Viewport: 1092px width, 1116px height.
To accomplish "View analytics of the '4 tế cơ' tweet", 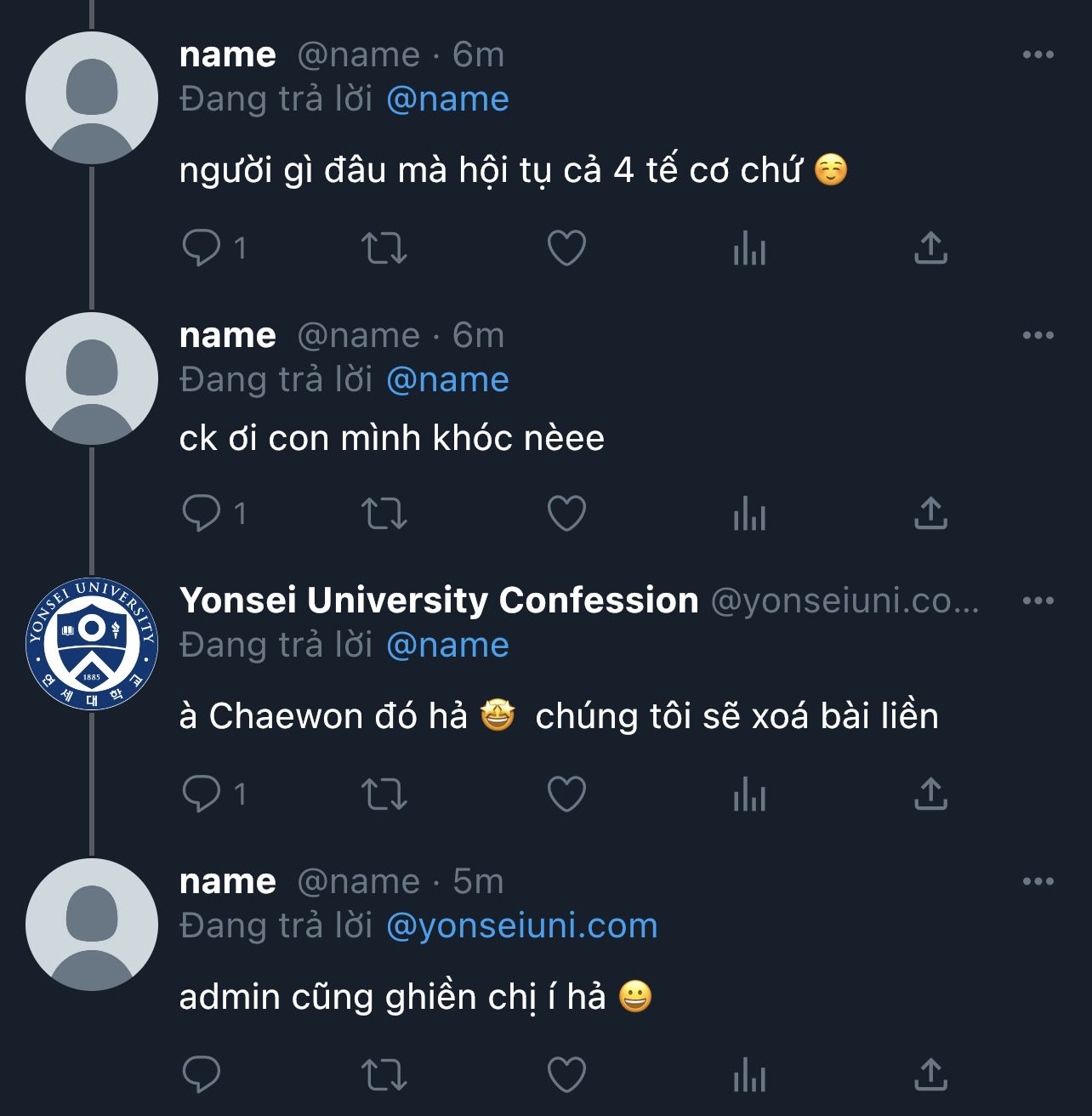I will tap(749, 248).
